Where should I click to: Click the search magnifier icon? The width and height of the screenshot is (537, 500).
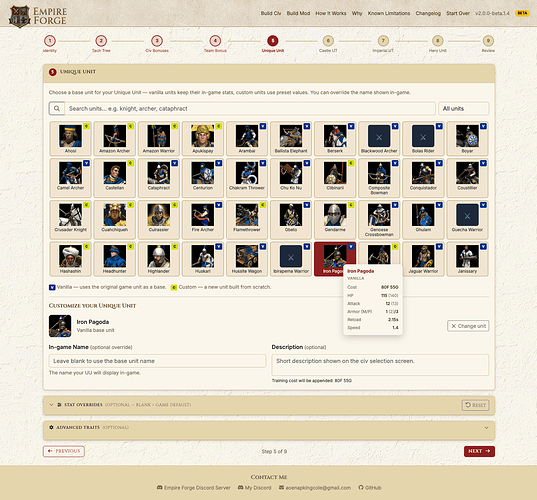click(57, 108)
